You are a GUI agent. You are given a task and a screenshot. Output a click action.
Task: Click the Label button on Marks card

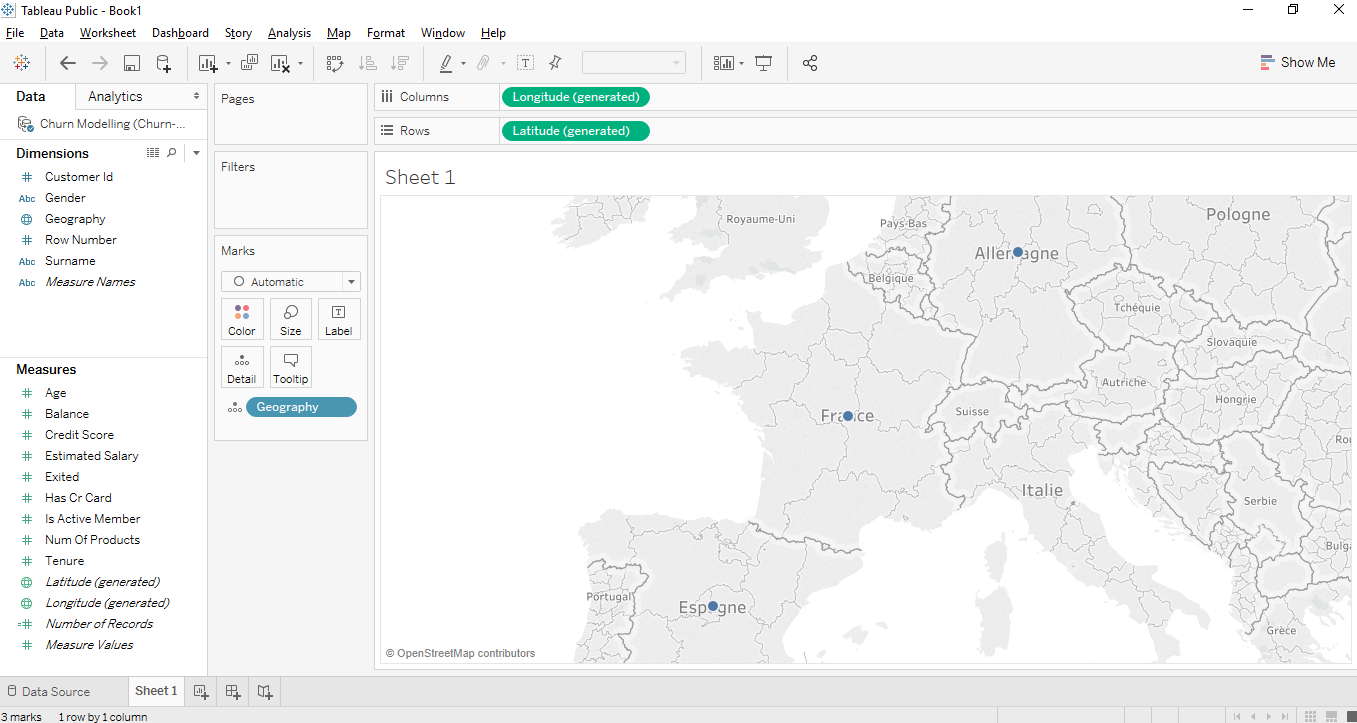point(338,319)
